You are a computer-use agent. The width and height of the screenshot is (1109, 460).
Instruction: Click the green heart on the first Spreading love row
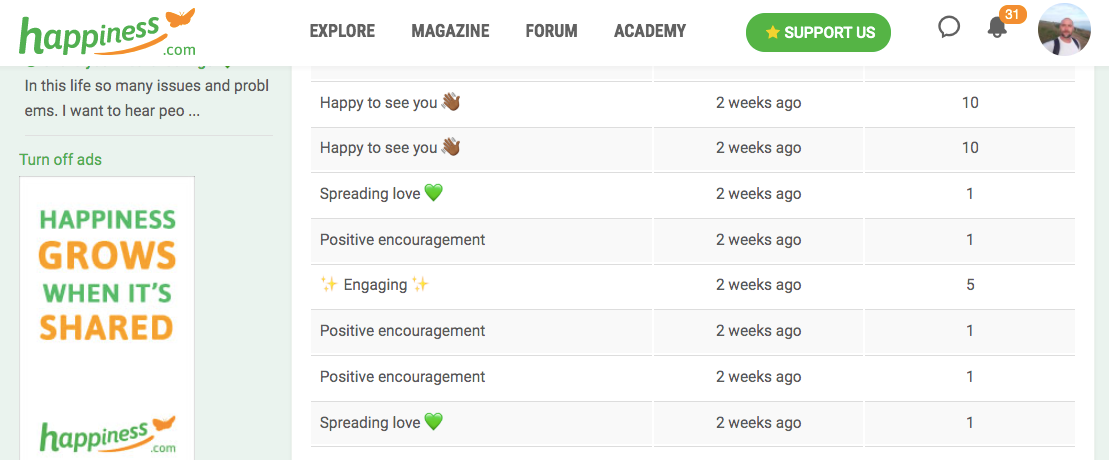(x=433, y=194)
